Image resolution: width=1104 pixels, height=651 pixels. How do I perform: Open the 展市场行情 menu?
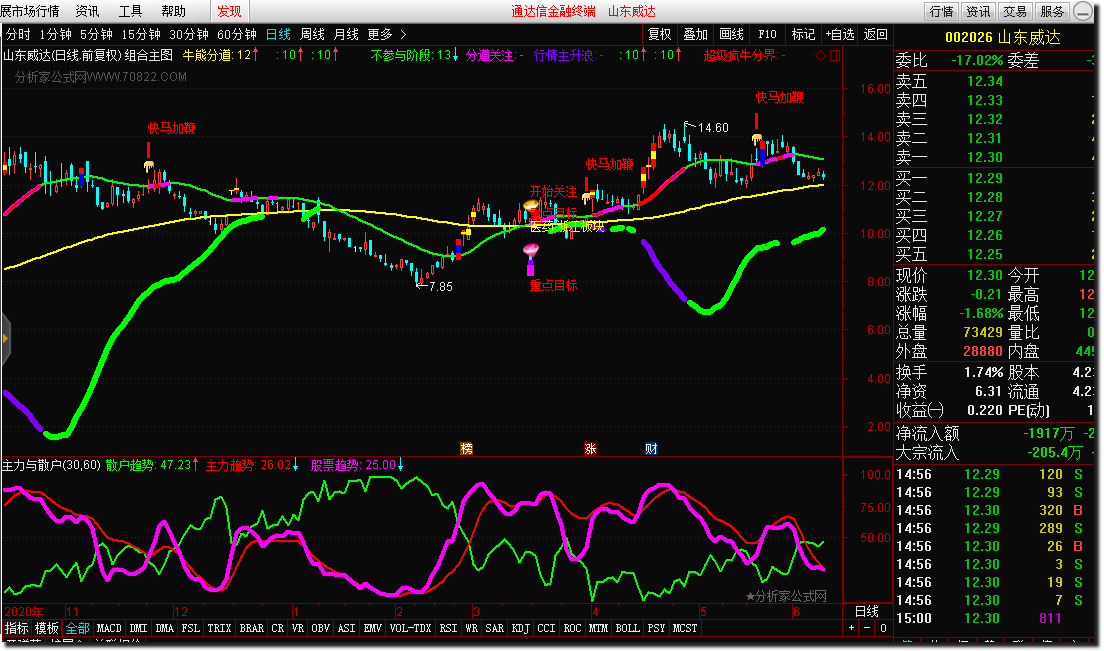30,11
